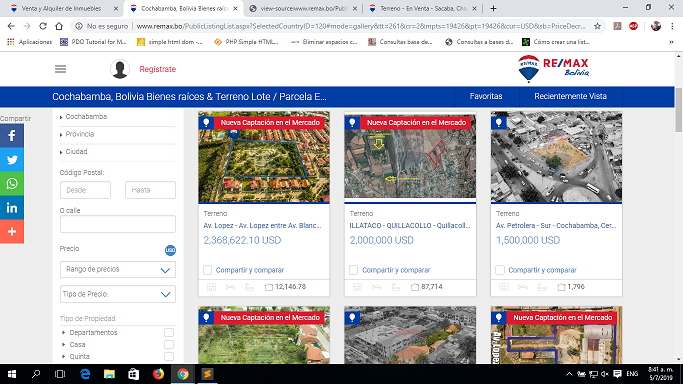Share via WhatsApp sidebar icon
This screenshot has height=384, width=683.
click(x=12, y=184)
